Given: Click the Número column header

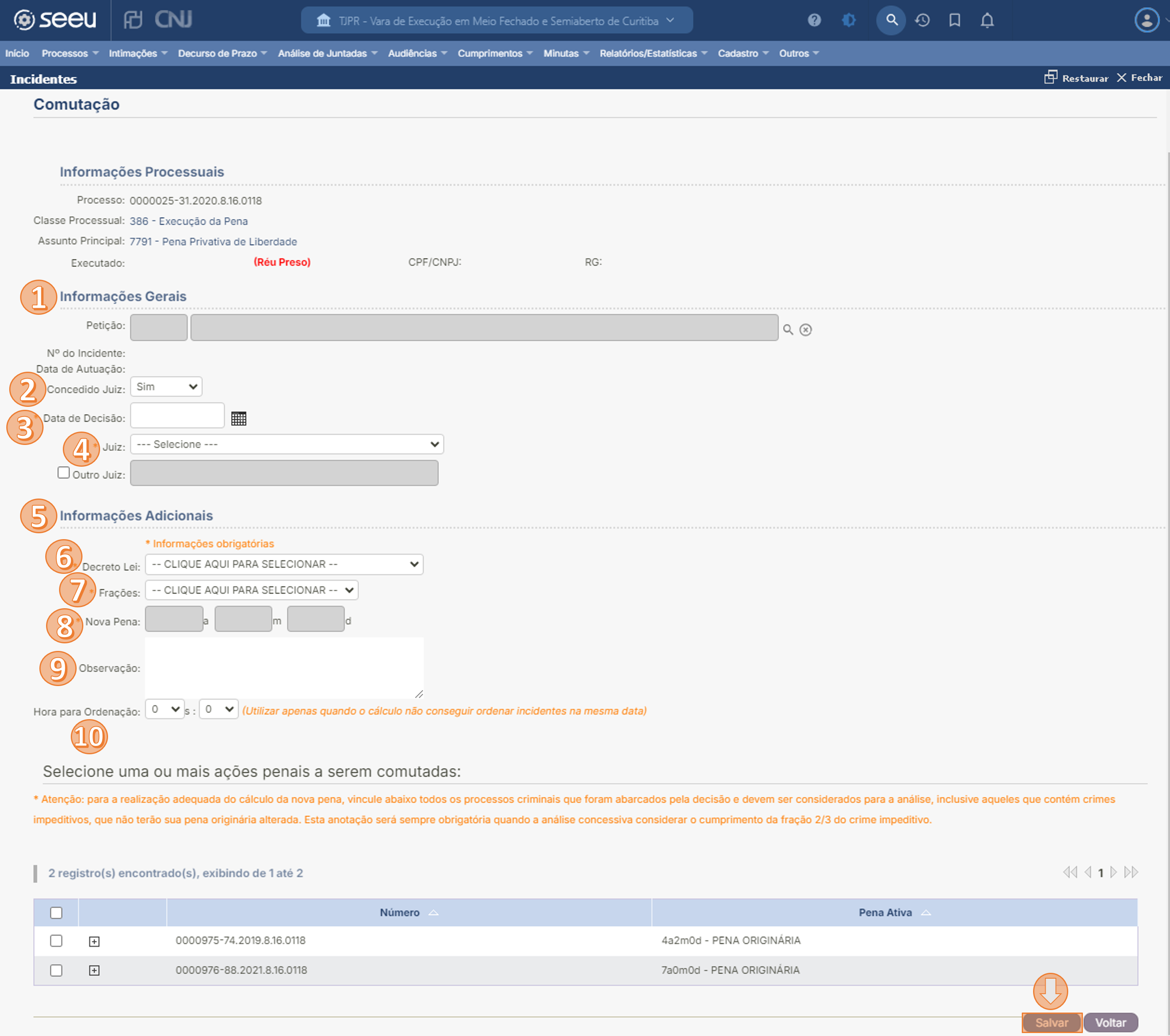Looking at the screenshot, I should tap(409, 913).
